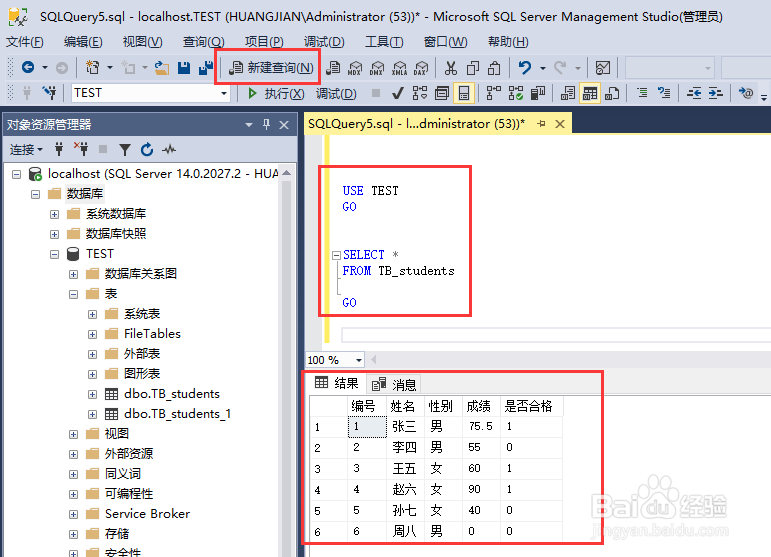Viewport: 771px width, 557px height.
Task: Click the new project icon
Action: (x=92, y=67)
